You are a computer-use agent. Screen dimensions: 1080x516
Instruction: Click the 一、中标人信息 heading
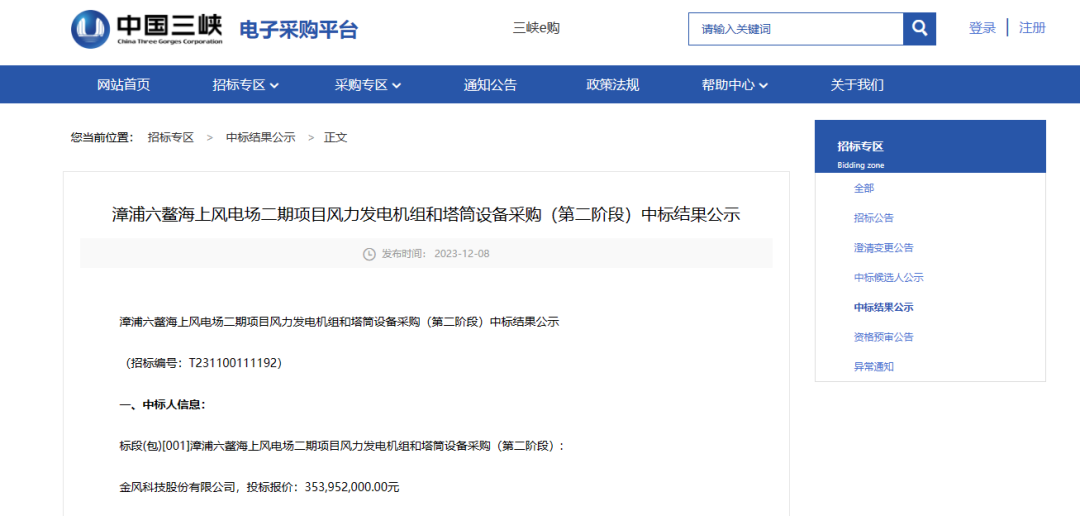163,404
